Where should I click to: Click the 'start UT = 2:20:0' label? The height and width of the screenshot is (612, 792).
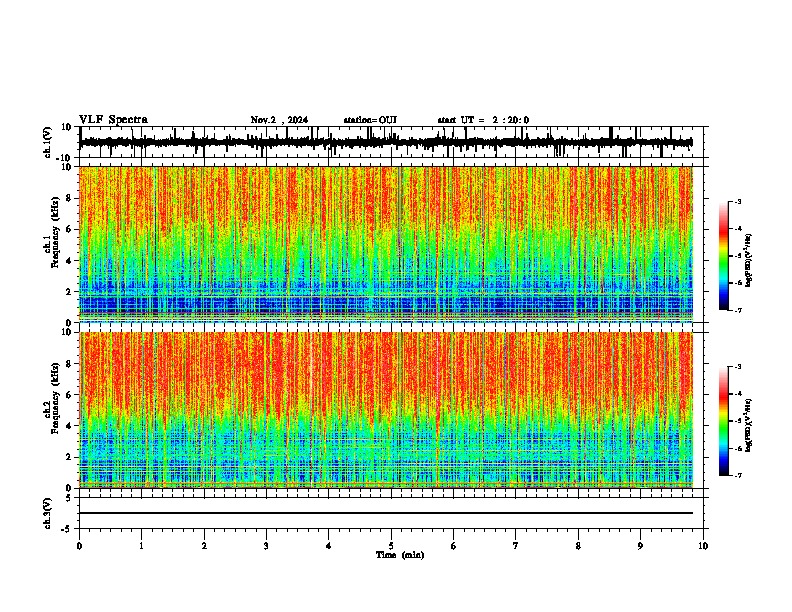(x=483, y=120)
